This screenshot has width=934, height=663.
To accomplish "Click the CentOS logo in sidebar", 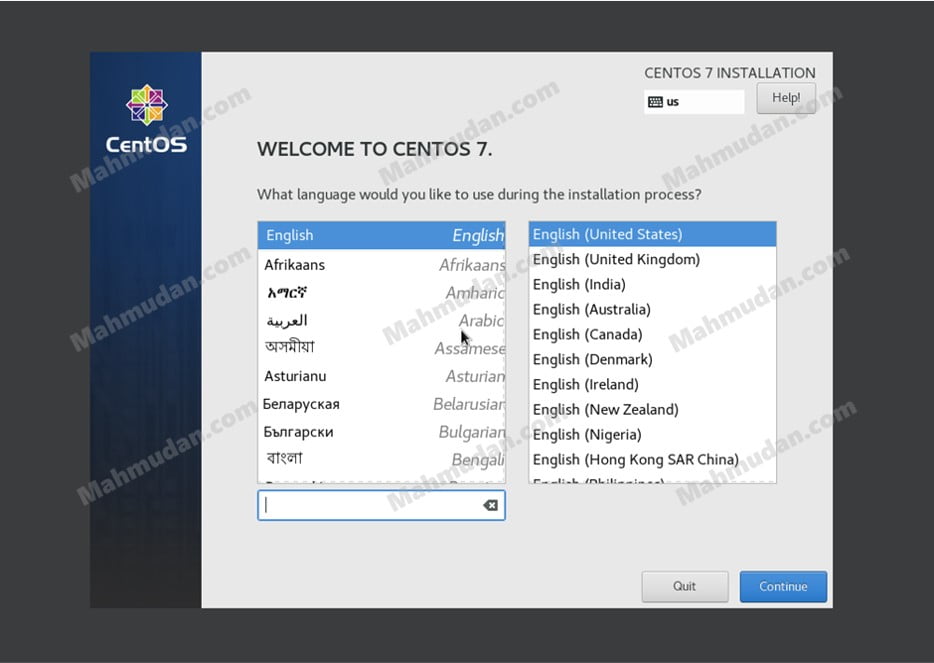I will pos(146,119).
